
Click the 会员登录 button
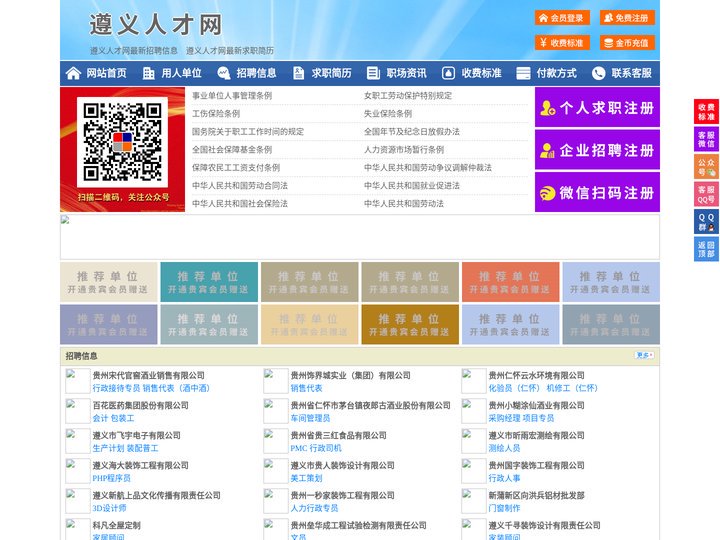562,17
